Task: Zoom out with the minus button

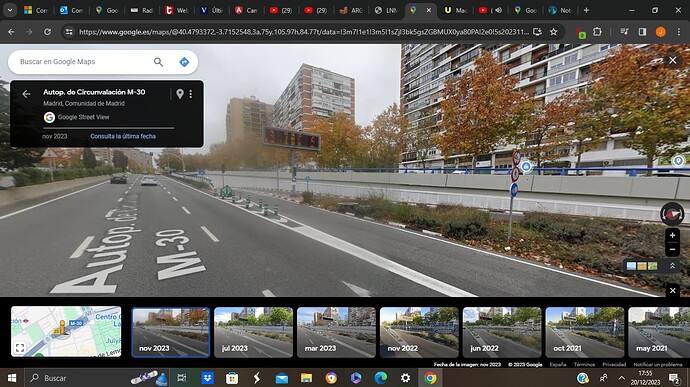Action: (672, 249)
